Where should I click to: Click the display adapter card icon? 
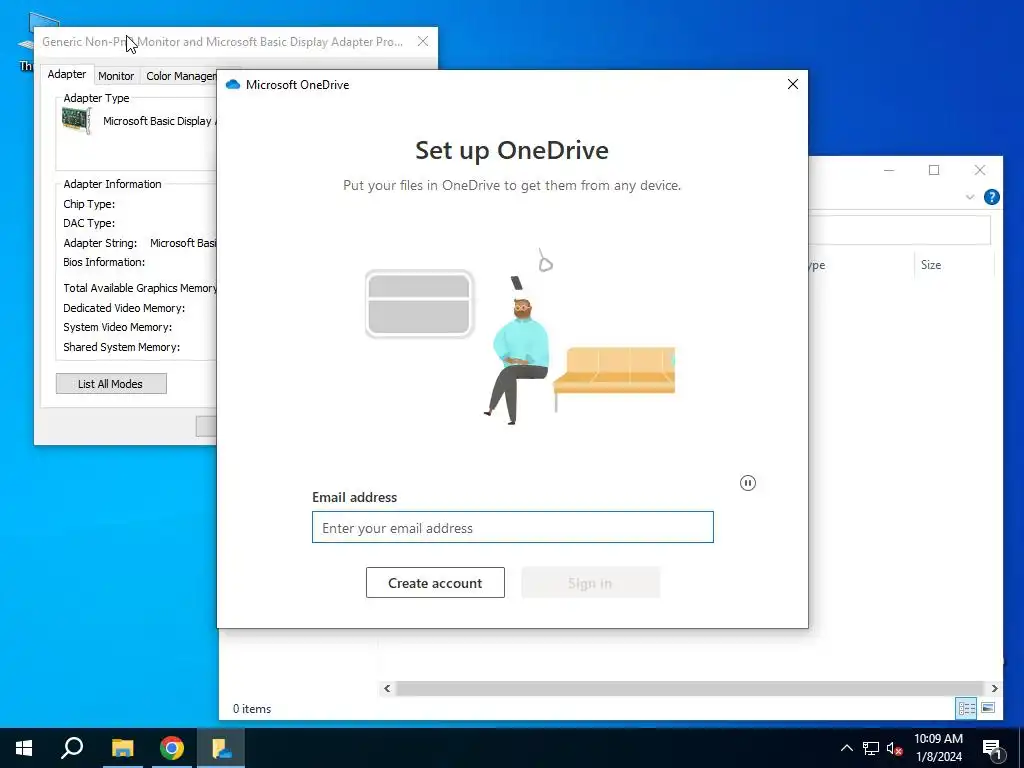click(76, 121)
